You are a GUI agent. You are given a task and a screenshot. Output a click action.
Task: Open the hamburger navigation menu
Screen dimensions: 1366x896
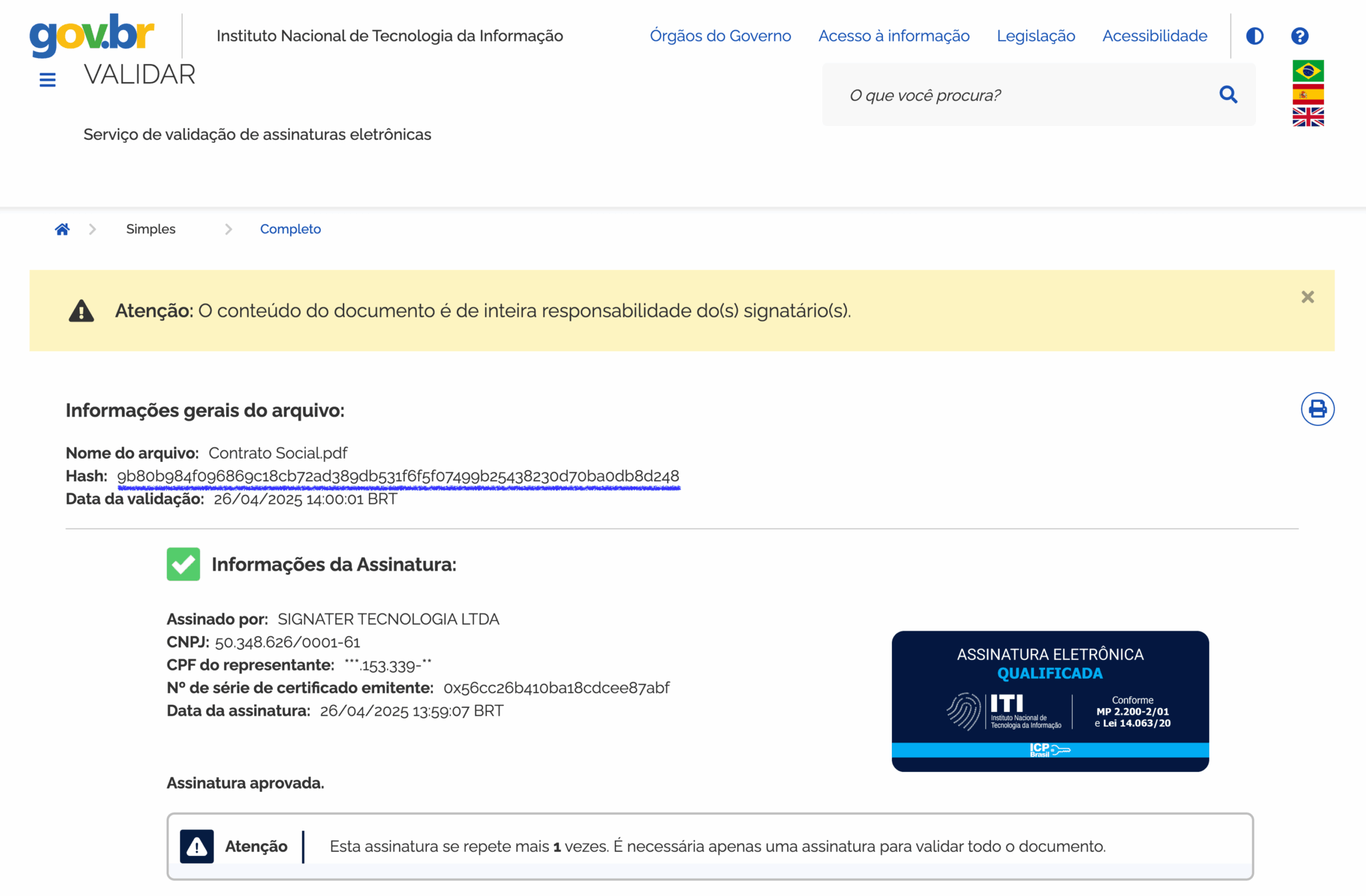click(x=47, y=78)
